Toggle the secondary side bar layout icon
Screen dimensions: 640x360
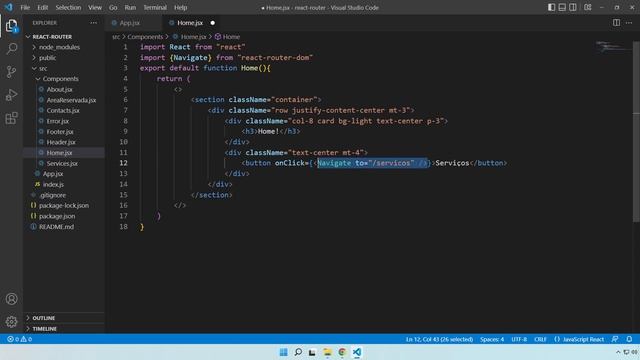[x=573, y=7]
